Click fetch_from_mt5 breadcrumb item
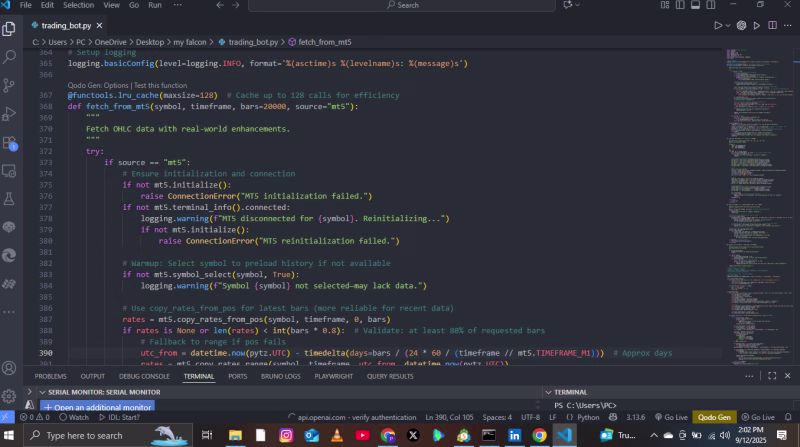The width and height of the screenshot is (800, 447). tap(319, 42)
